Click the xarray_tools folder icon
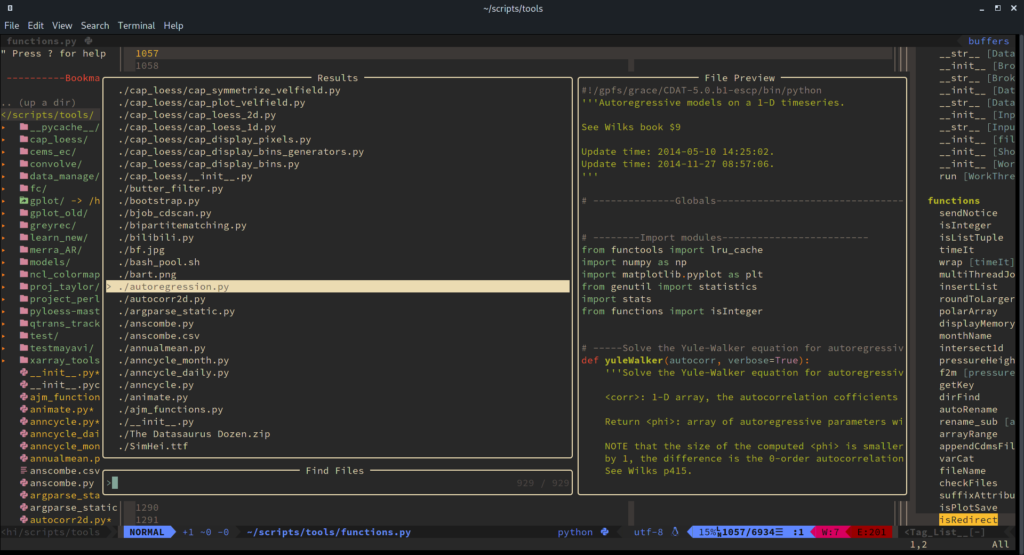Image resolution: width=1024 pixels, height=555 pixels. (24, 360)
